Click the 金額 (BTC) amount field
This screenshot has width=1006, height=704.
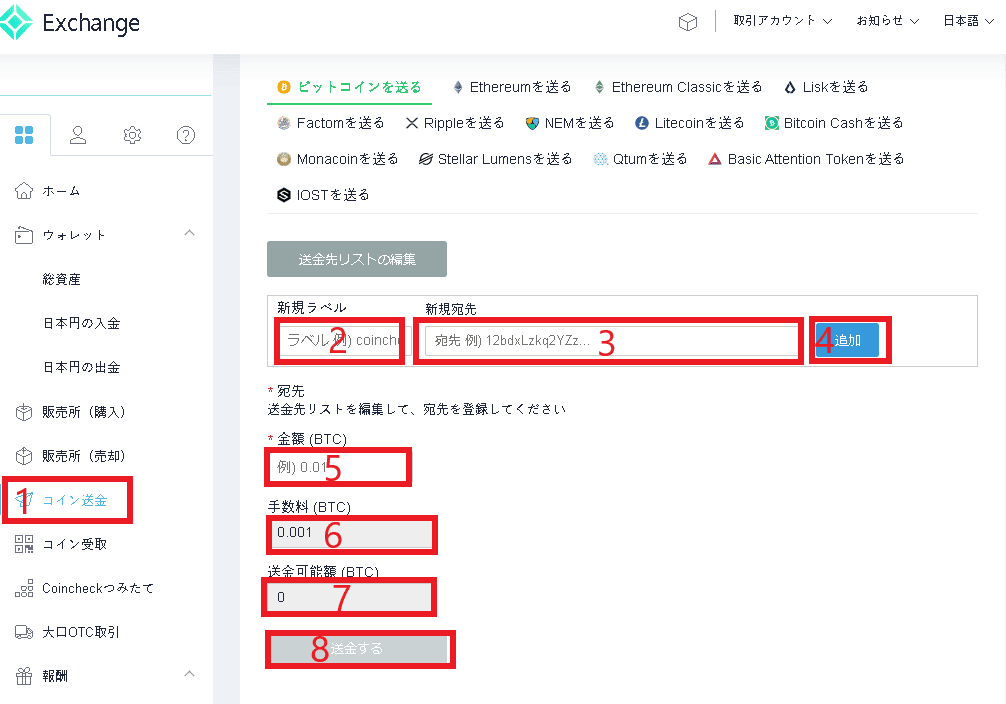(x=338, y=467)
